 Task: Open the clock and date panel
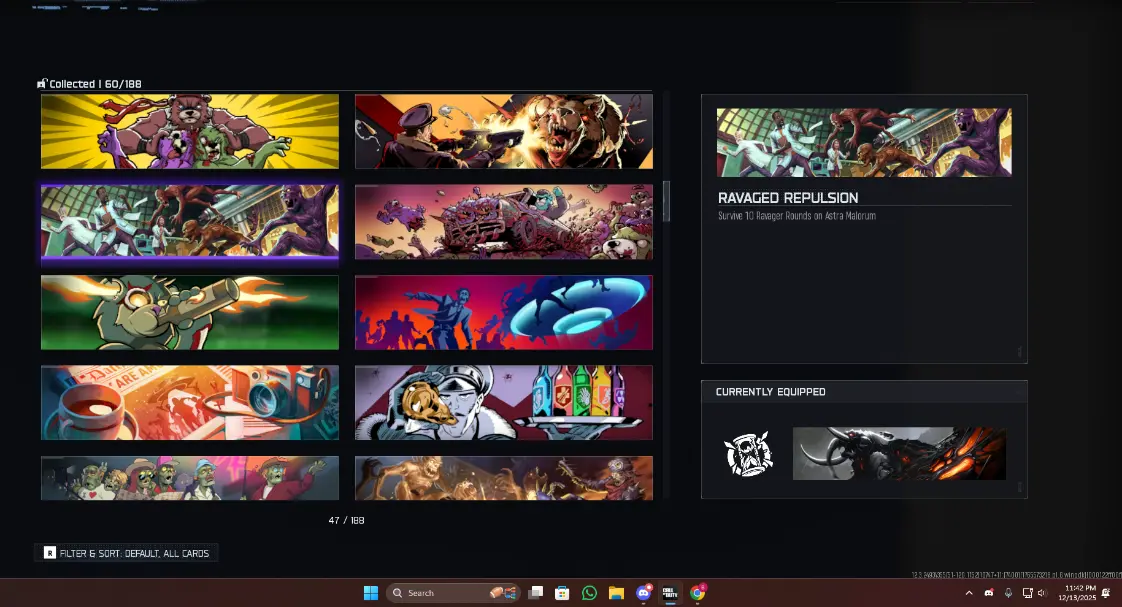coord(1080,593)
